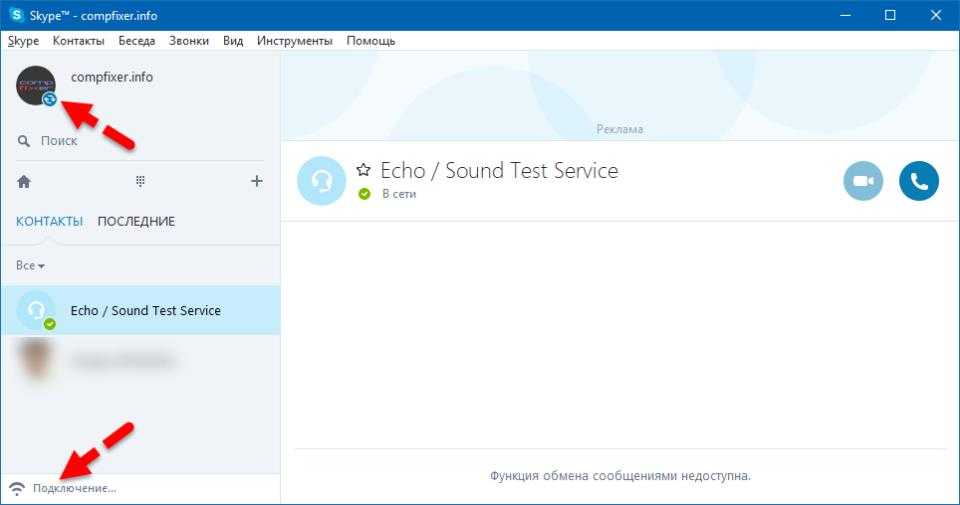Click the messaging unavailable notice text
The image size is (960, 505).
pos(620,476)
